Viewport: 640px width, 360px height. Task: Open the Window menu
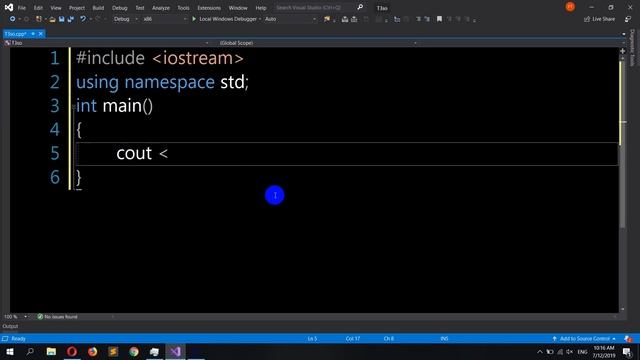pos(238,8)
